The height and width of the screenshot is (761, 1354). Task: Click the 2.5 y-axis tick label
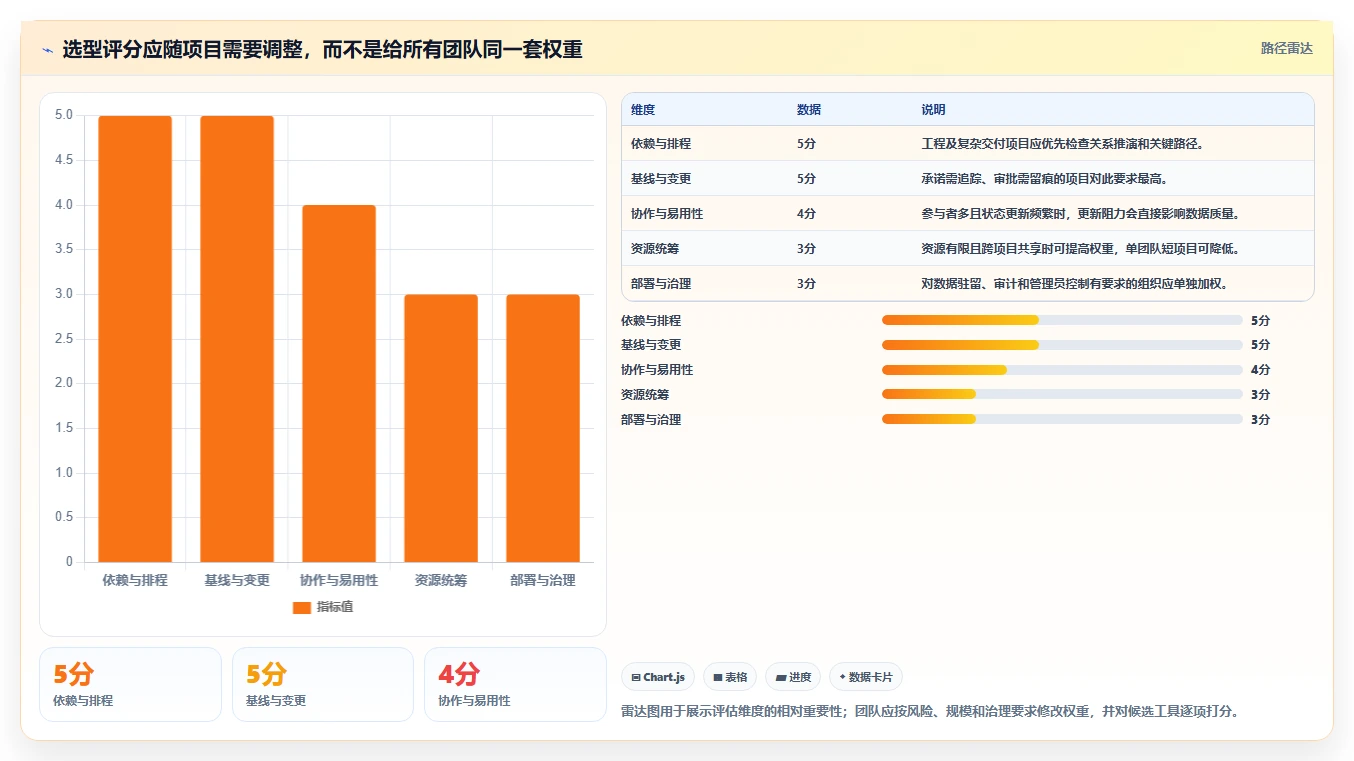tap(64, 338)
